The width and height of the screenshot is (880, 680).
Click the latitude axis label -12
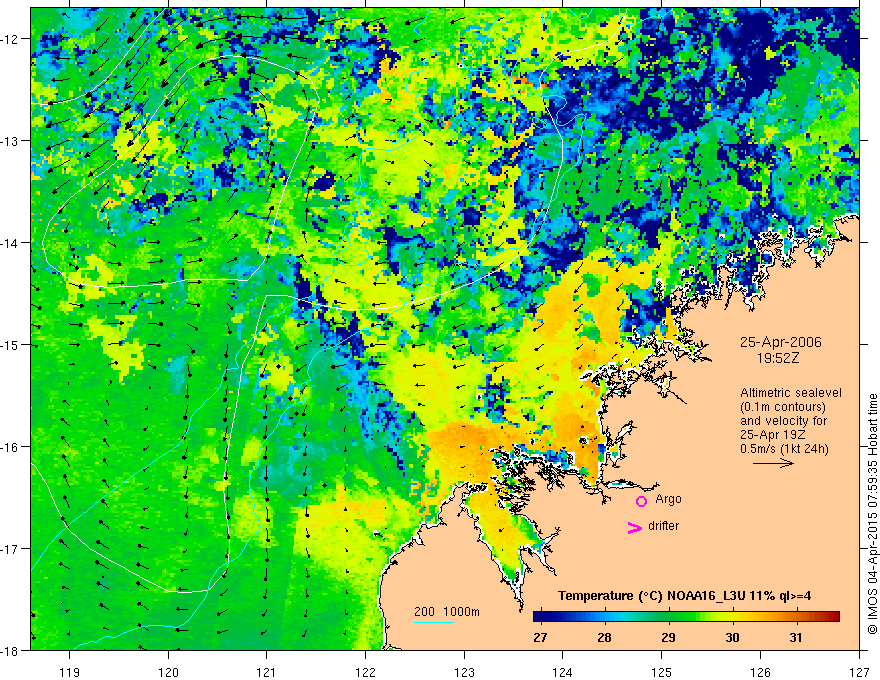coord(11,39)
